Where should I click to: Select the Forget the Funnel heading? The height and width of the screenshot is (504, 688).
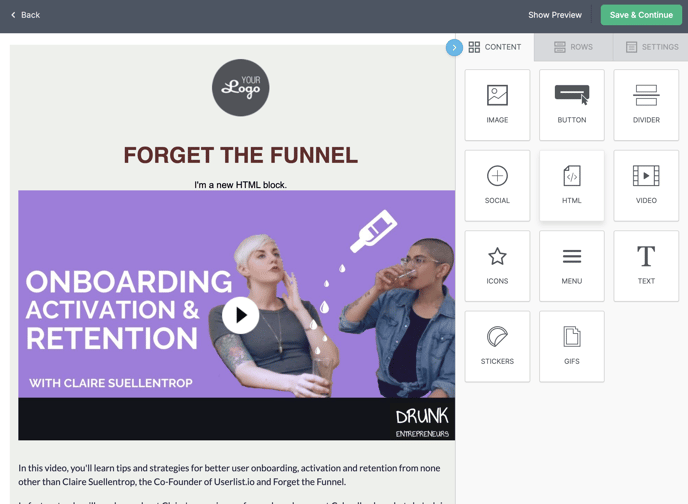[240, 155]
